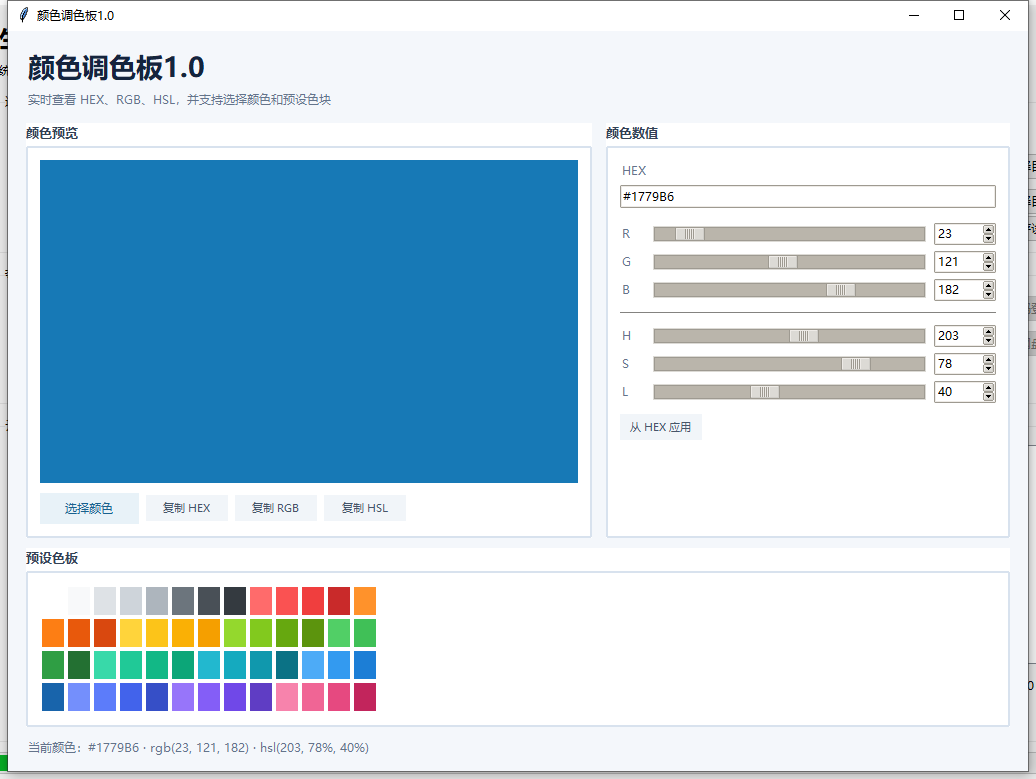Pick the crimson swatch ending the last preset row
This screenshot has width=1036, height=779.
365,697
